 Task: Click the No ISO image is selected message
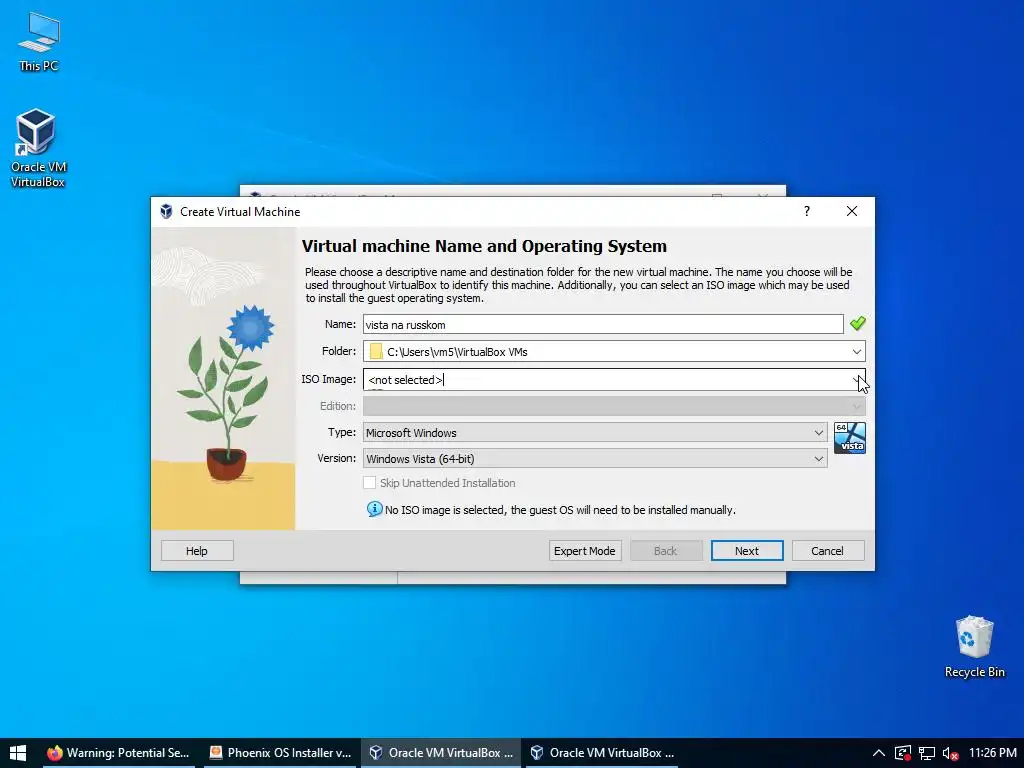click(x=560, y=510)
